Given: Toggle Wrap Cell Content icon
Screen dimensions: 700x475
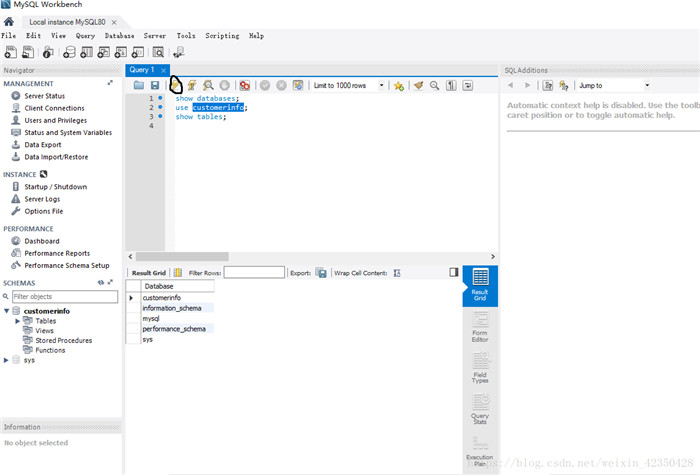Looking at the screenshot, I should point(396,272).
